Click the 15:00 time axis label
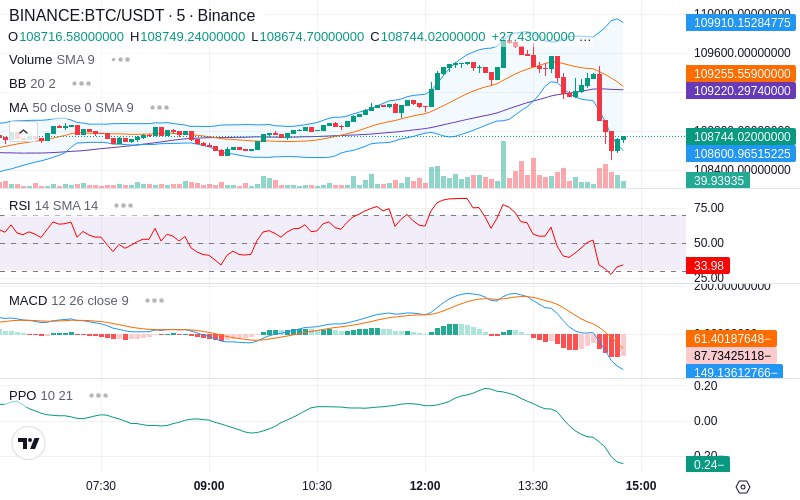 pos(641,486)
